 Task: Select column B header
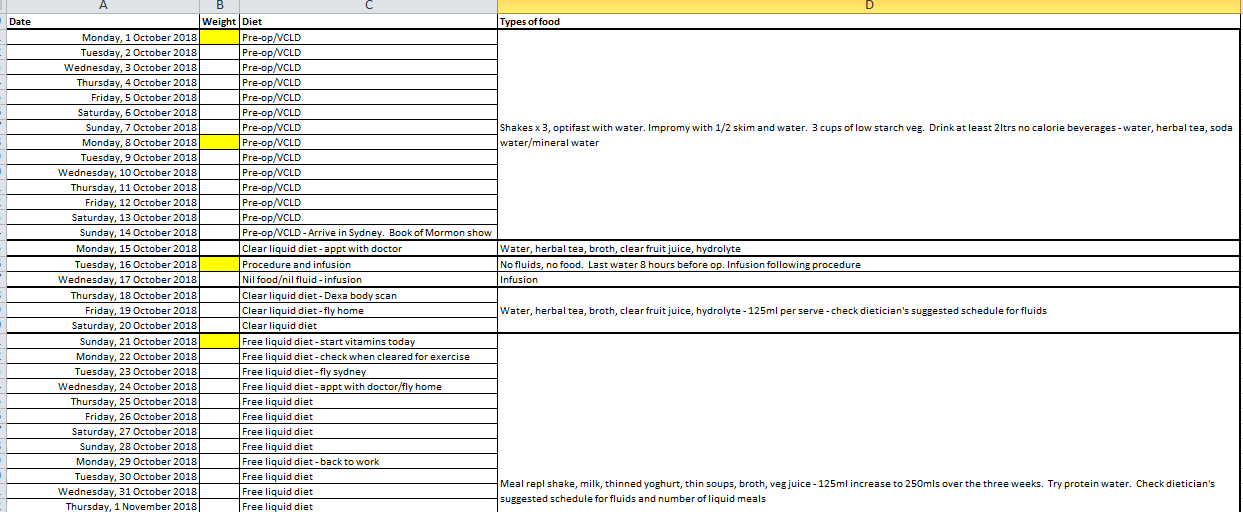(x=219, y=6)
